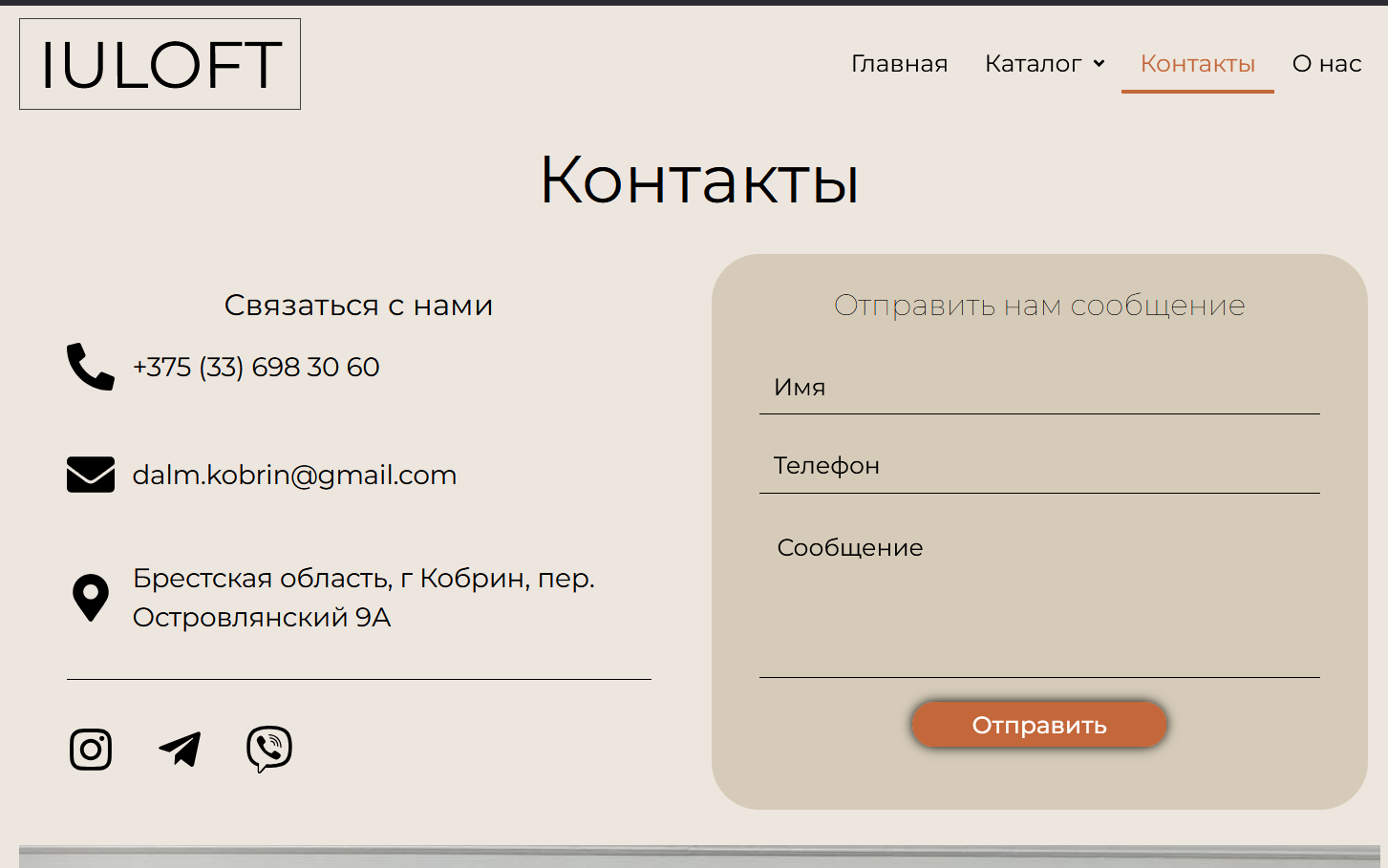Click the Связаться с нами heading
Viewport: 1388px width, 868px height.
(359, 306)
